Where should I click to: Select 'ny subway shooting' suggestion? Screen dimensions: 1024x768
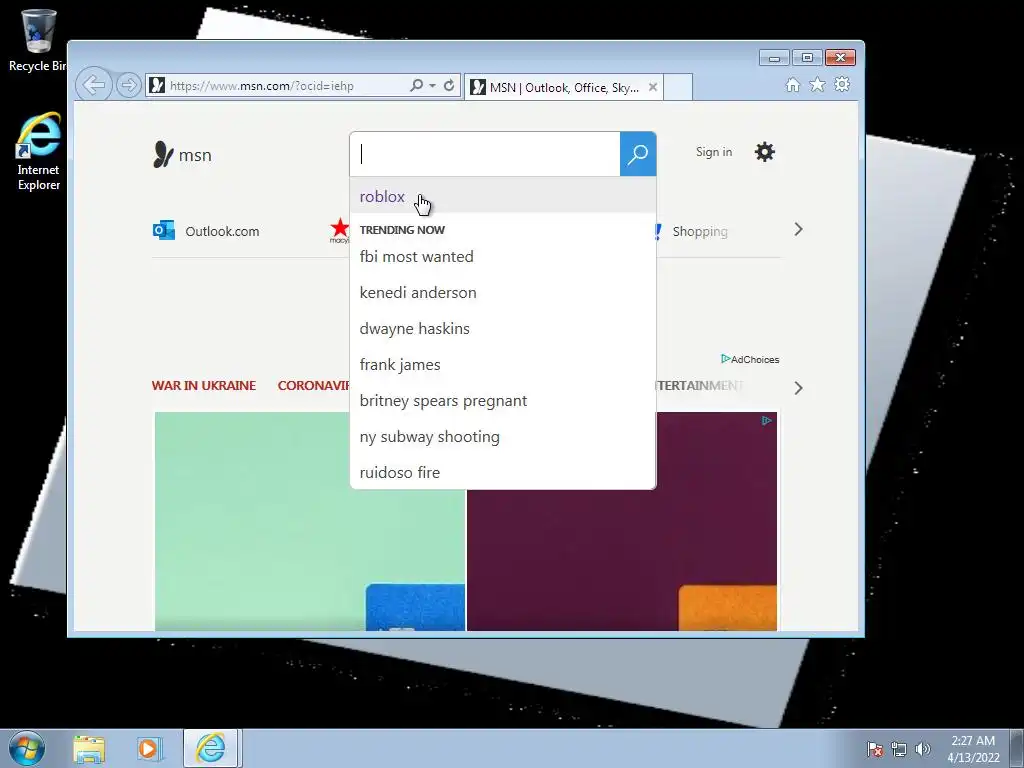pyautogui.click(x=503, y=436)
